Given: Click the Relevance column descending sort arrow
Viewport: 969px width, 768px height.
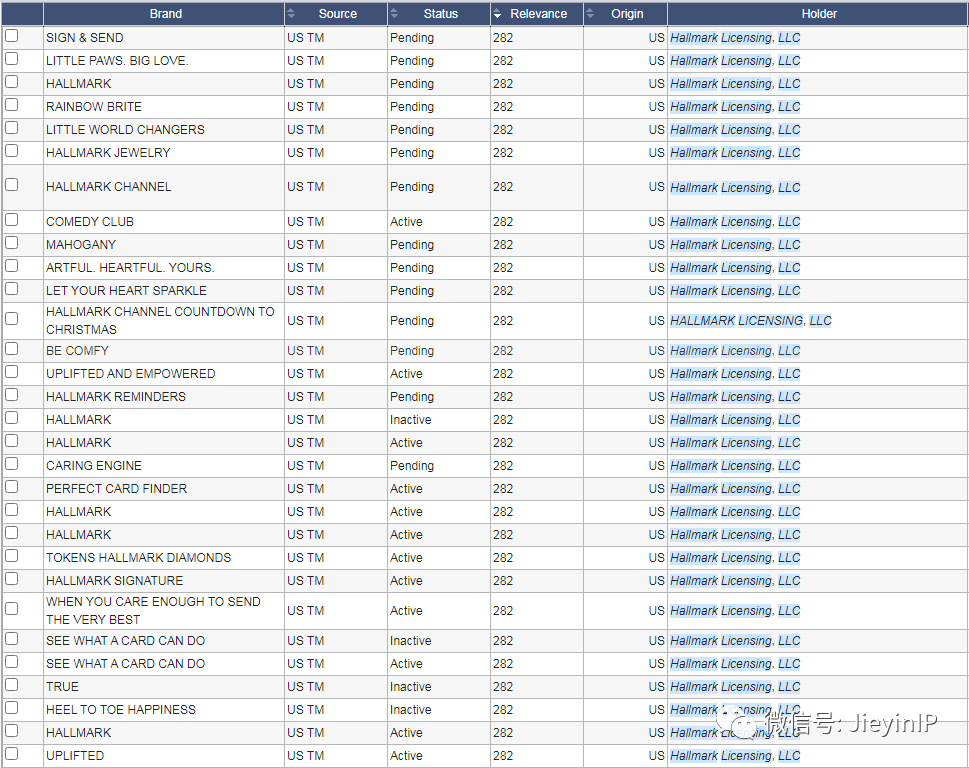Looking at the screenshot, I should click(x=497, y=14).
